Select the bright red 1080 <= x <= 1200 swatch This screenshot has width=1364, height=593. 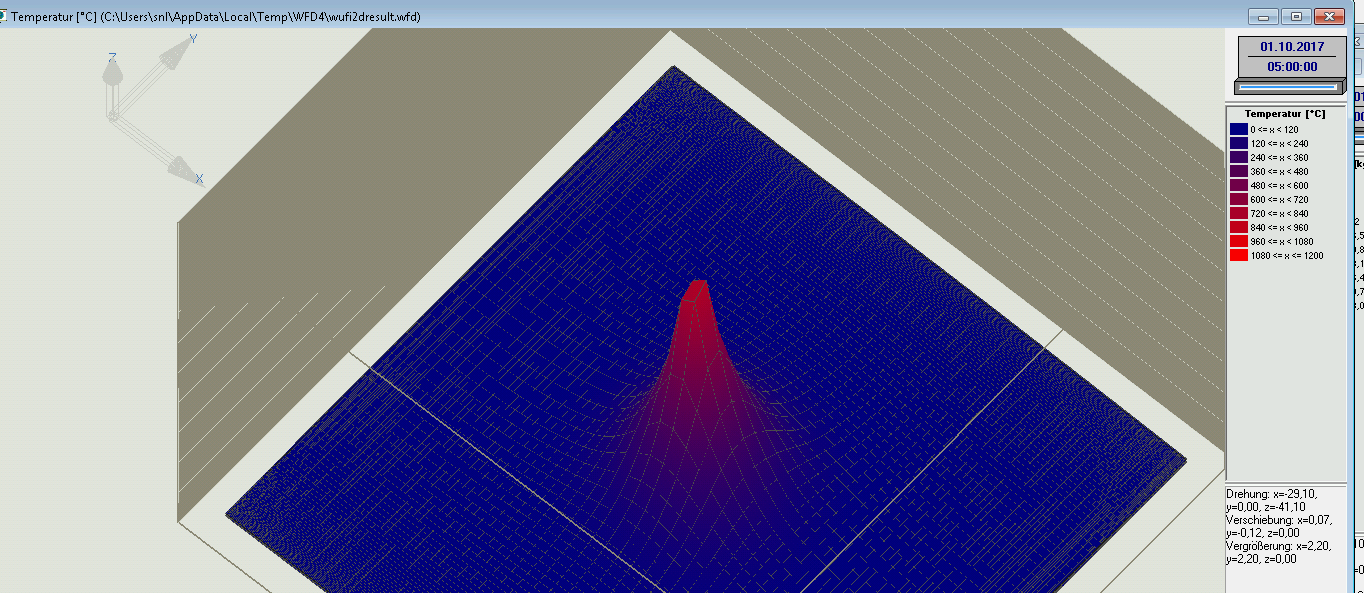click(x=1238, y=256)
